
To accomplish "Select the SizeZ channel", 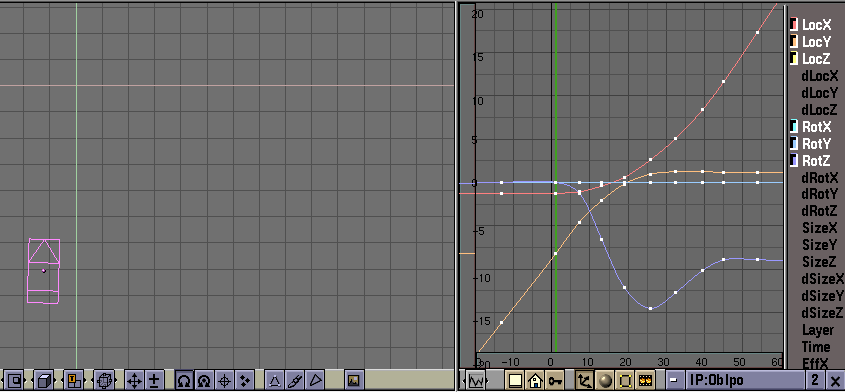I will (x=820, y=262).
